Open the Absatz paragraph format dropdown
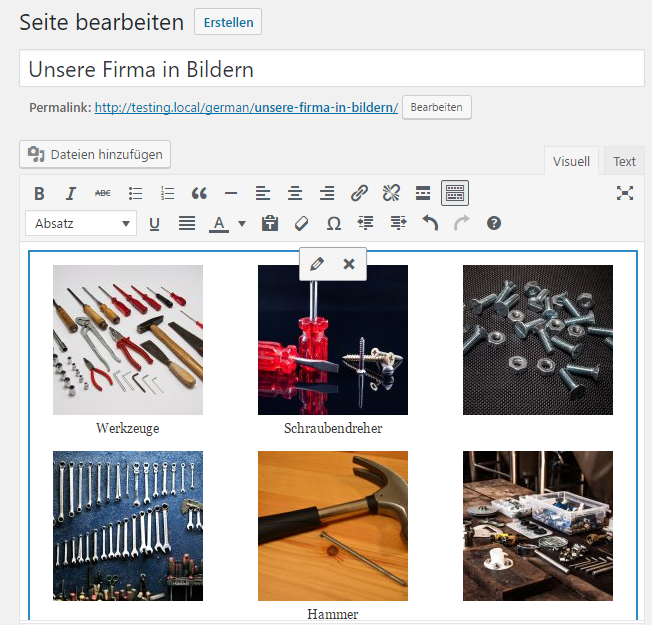The width and height of the screenshot is (652, 625). point(81,224)
